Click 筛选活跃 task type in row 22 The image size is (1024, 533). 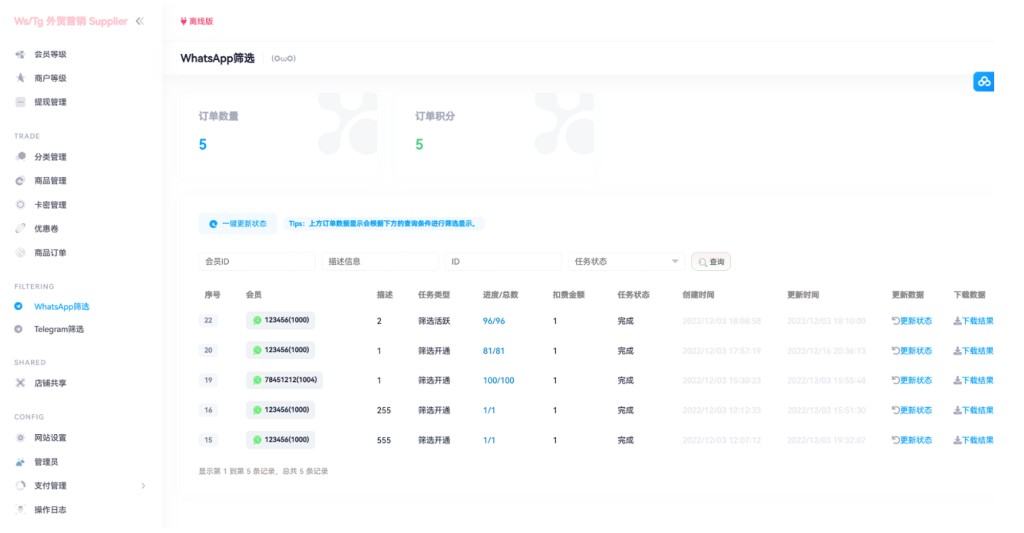434,321
